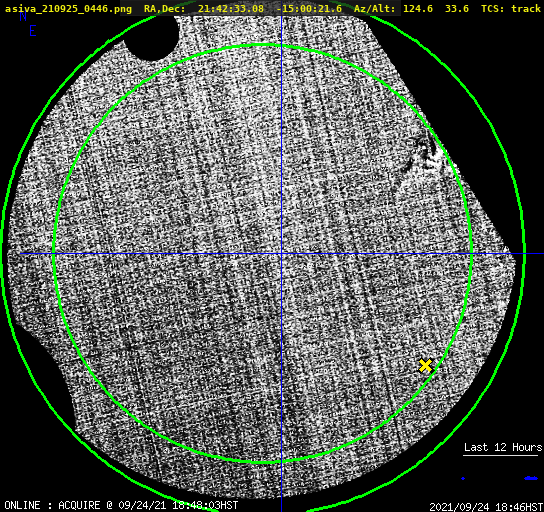Click the top of the inner green circle
The height and width of the screenshot is (512, 544).
coord(264,45)
